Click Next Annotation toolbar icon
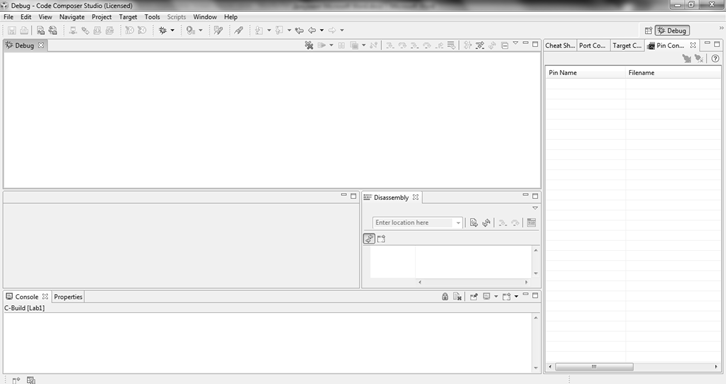 click(259, 31)
